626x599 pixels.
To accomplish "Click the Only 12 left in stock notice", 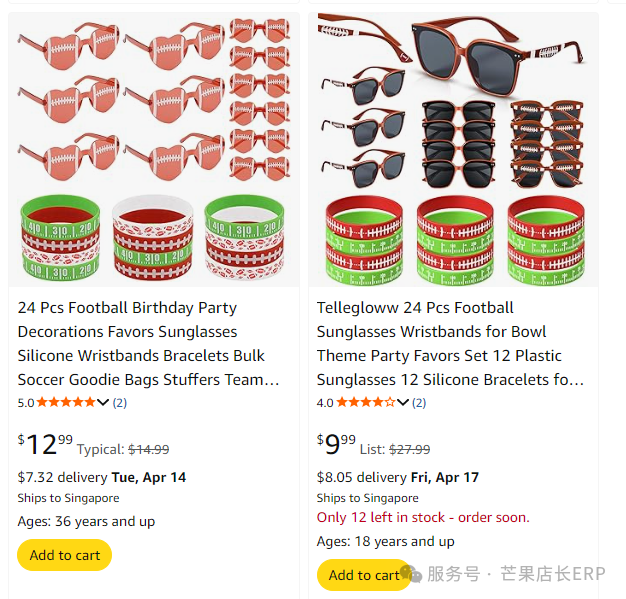I will (x=423, y=517).
